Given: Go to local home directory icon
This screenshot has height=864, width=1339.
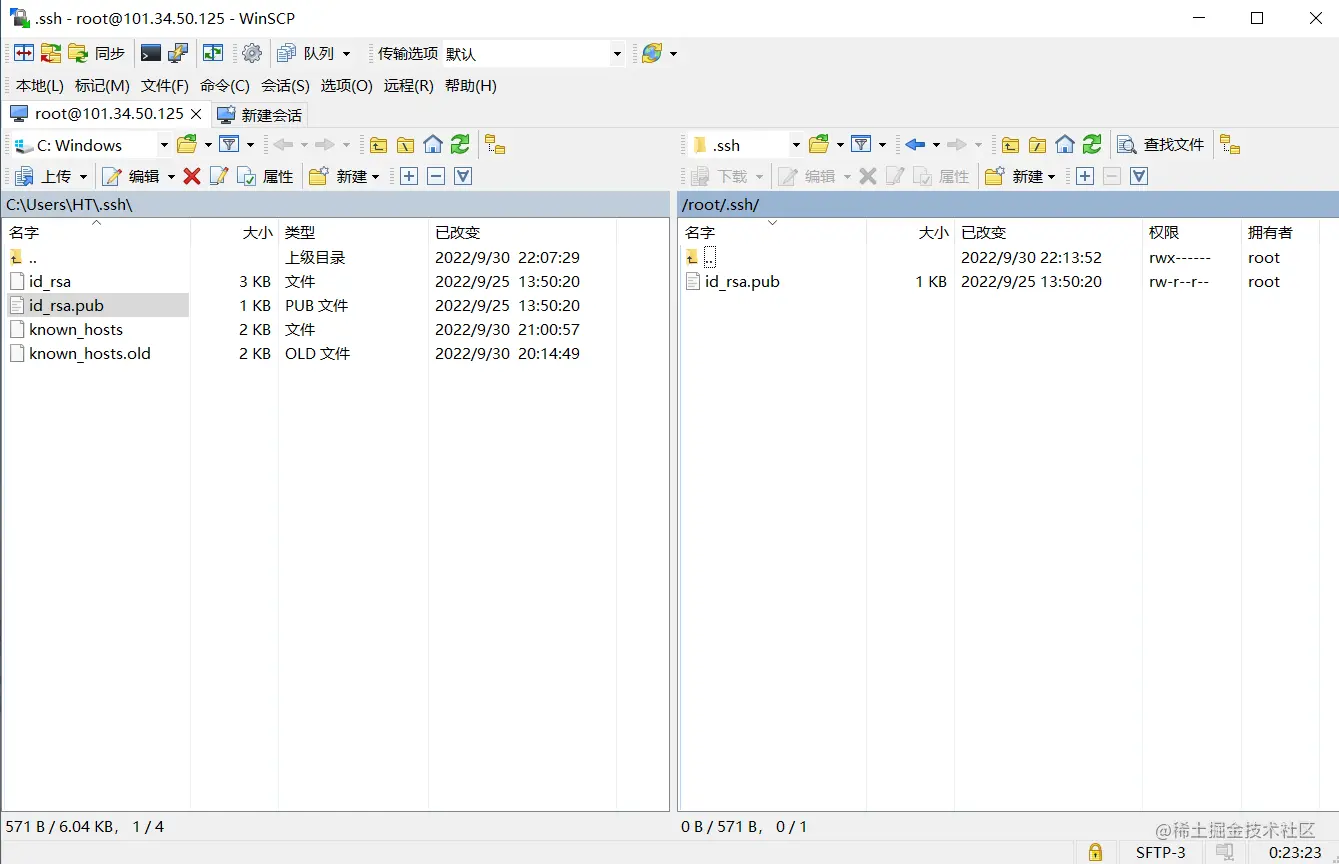Looking at the screenshot, I should [x=432, y=145].
